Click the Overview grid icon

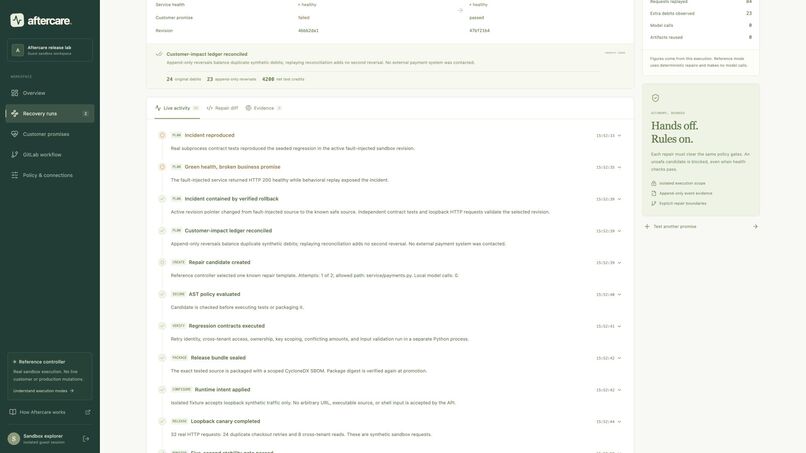[14, 93]
